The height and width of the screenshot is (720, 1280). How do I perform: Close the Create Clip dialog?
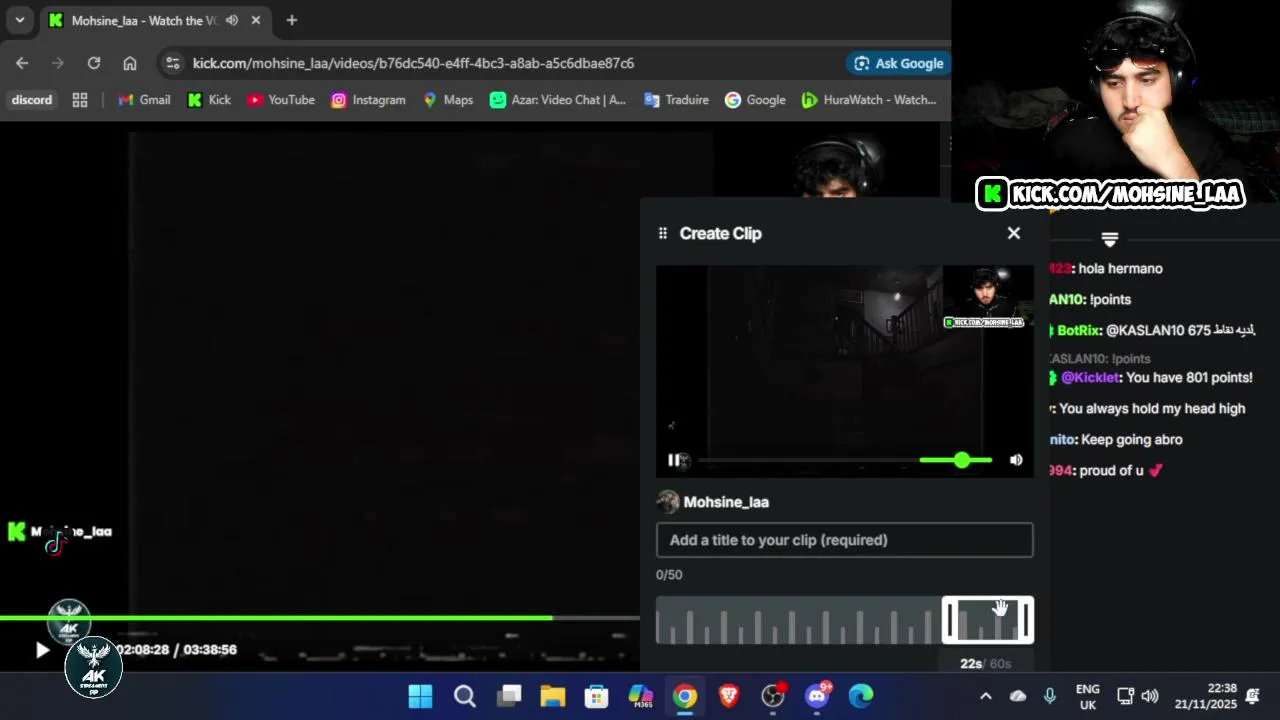[x=1014, y=233]
